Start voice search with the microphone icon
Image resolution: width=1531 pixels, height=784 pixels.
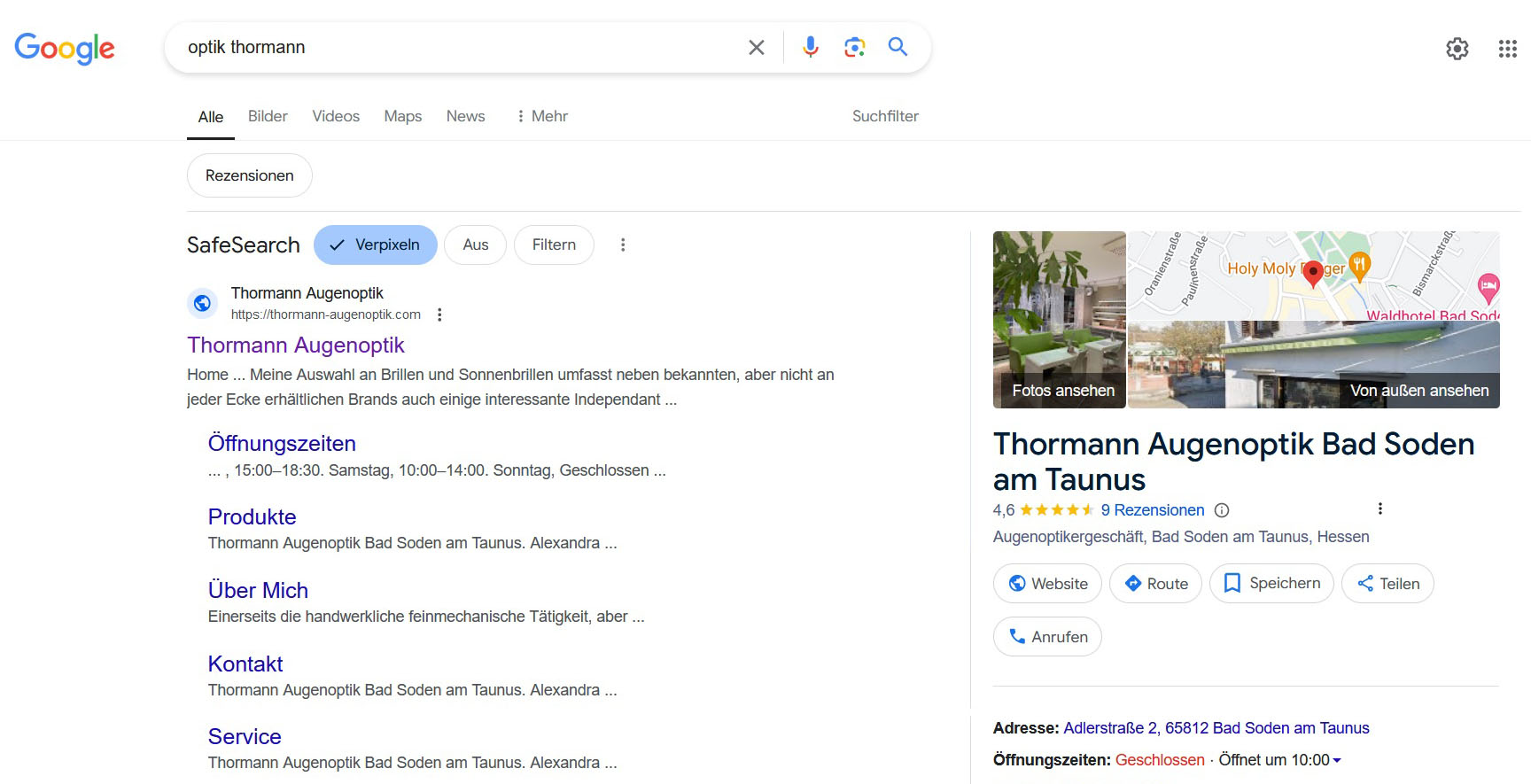coord(810,47)
